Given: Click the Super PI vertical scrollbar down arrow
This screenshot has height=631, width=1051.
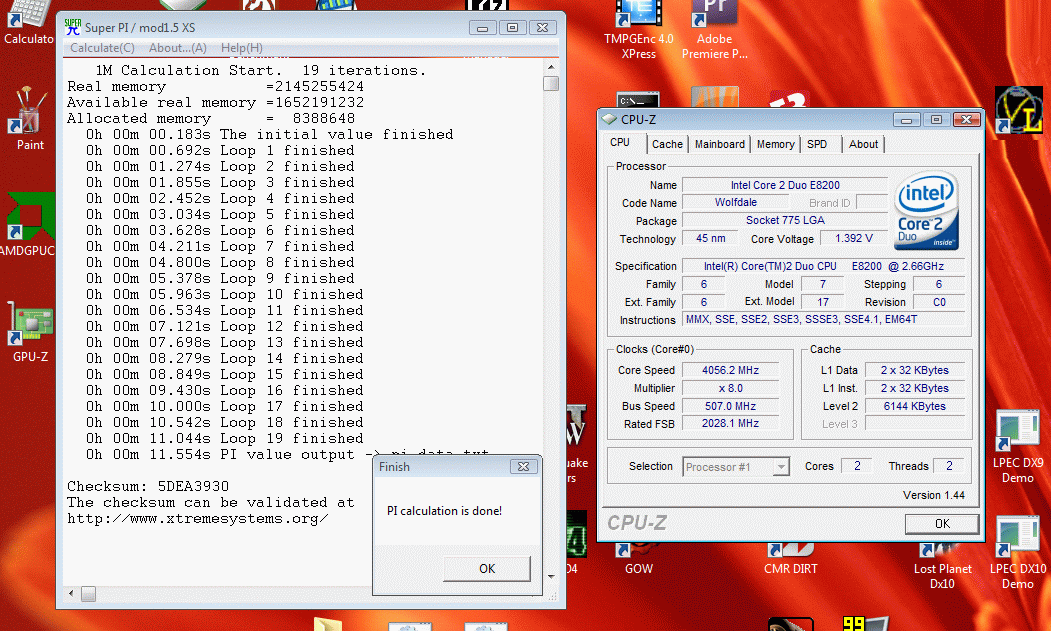Looking at the screenshot, I should tap(551, 577).
